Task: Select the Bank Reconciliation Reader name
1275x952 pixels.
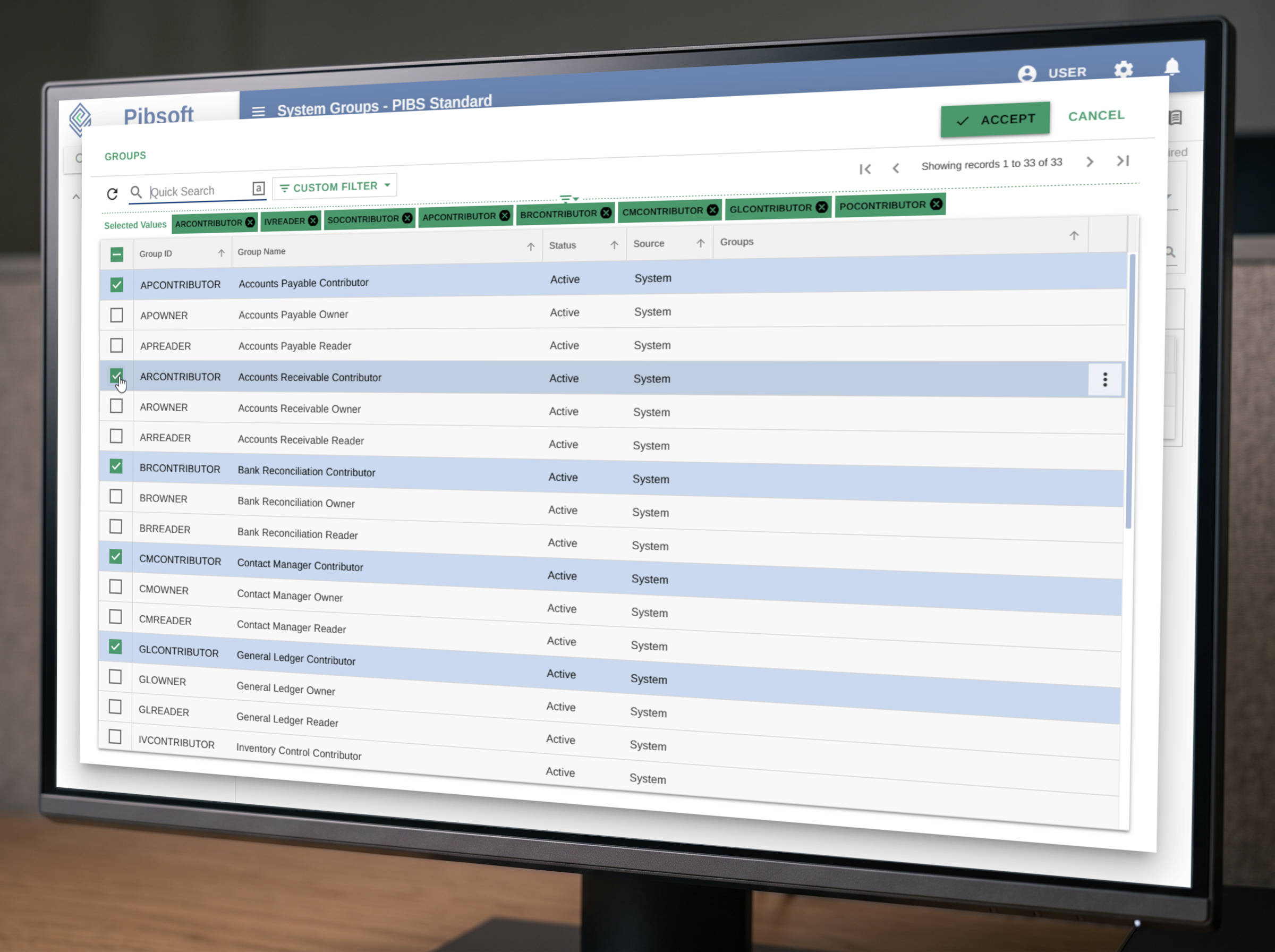Action: click(x=297, y=533)
